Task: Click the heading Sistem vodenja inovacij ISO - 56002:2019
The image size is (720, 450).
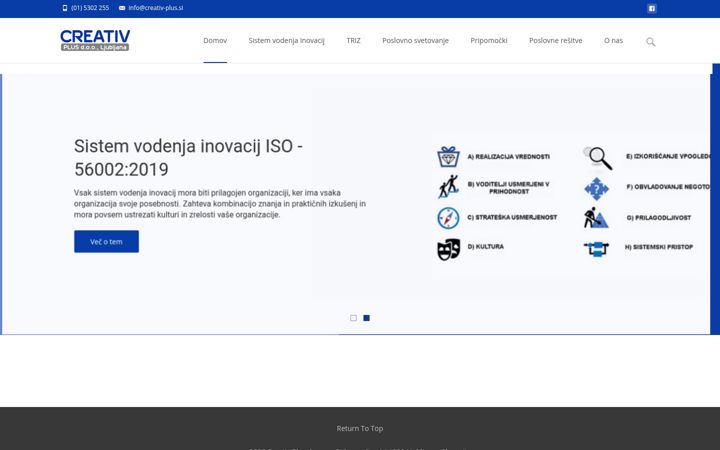Action: tap(188, 158)
